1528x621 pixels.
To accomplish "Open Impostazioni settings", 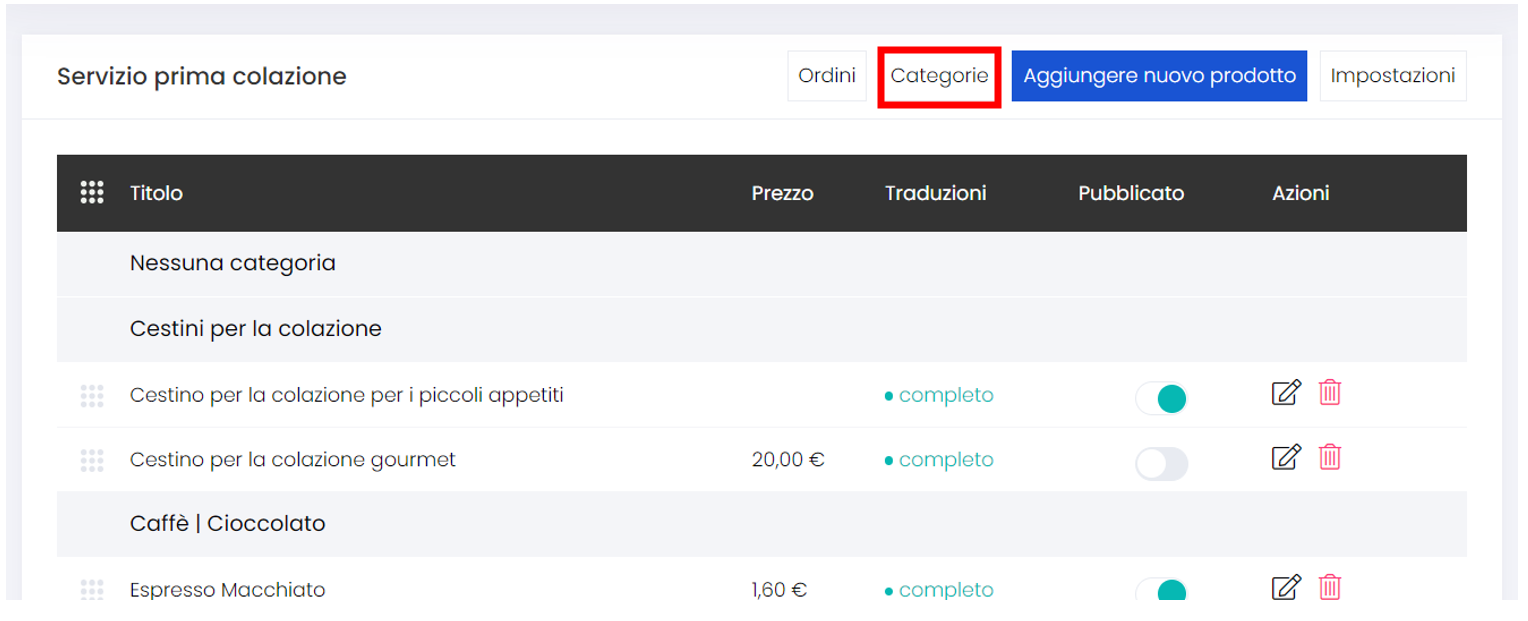I will (x=1393, y=76).
